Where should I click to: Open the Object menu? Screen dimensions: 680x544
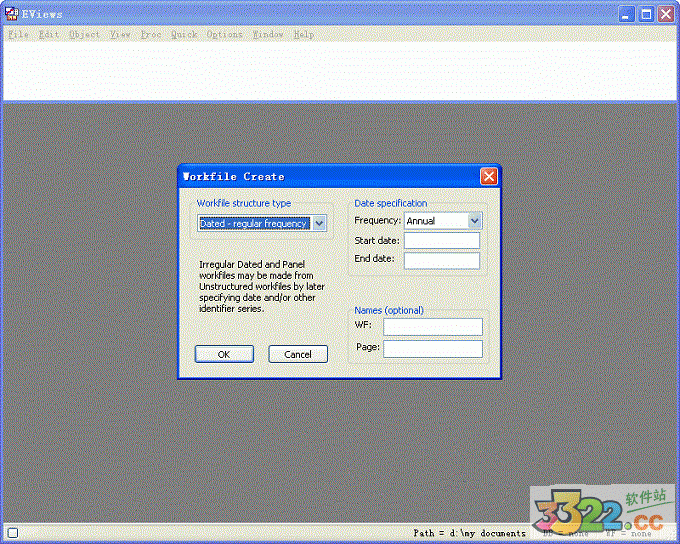(x=84, y=34)
